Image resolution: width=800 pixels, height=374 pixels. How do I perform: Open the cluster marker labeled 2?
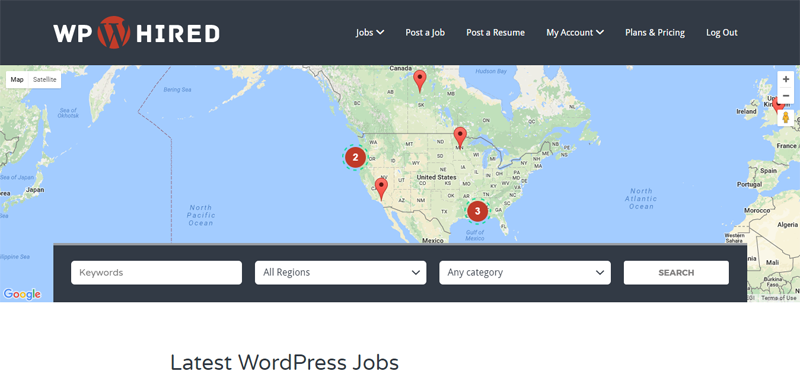point(356,158)
